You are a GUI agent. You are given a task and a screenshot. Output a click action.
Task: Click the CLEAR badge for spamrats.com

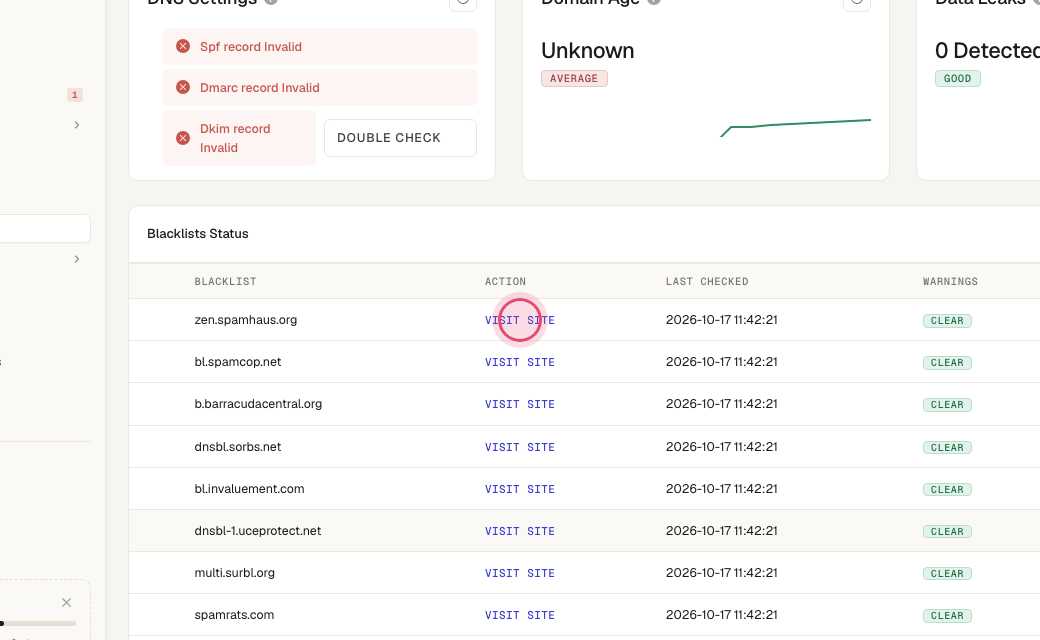[947, 615]
